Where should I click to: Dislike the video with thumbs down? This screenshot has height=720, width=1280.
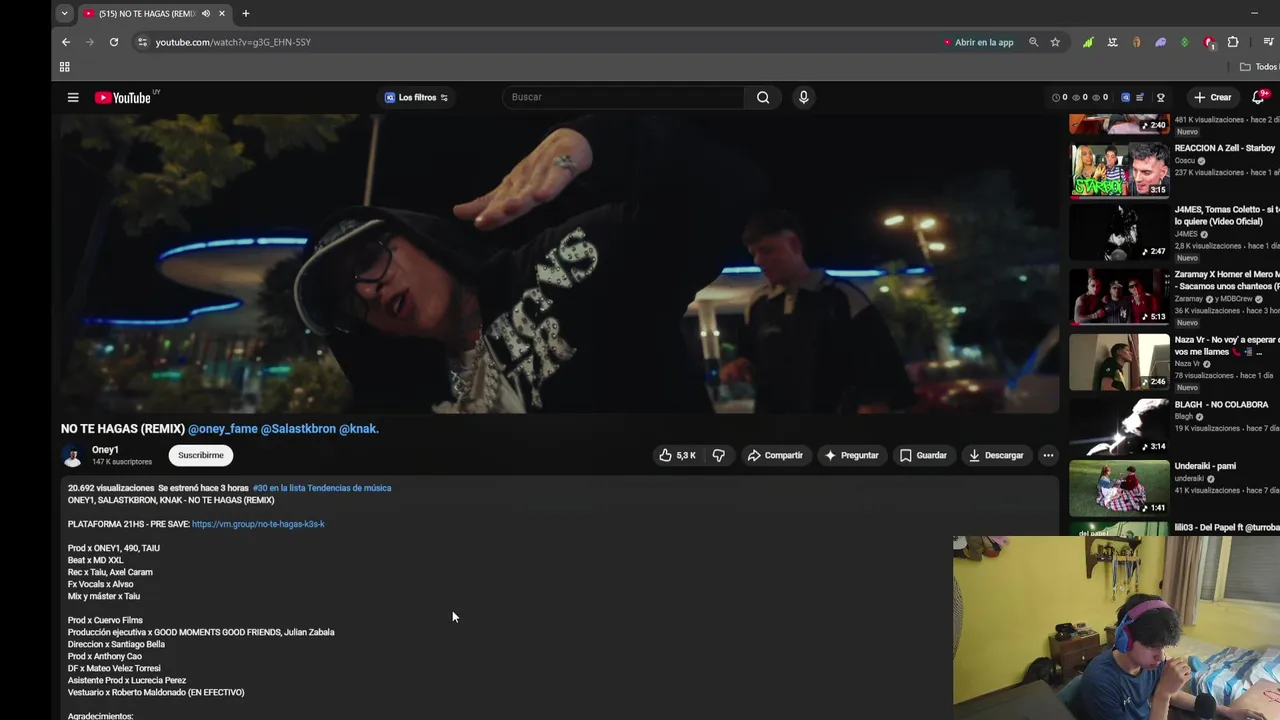(x=718, y=455)
